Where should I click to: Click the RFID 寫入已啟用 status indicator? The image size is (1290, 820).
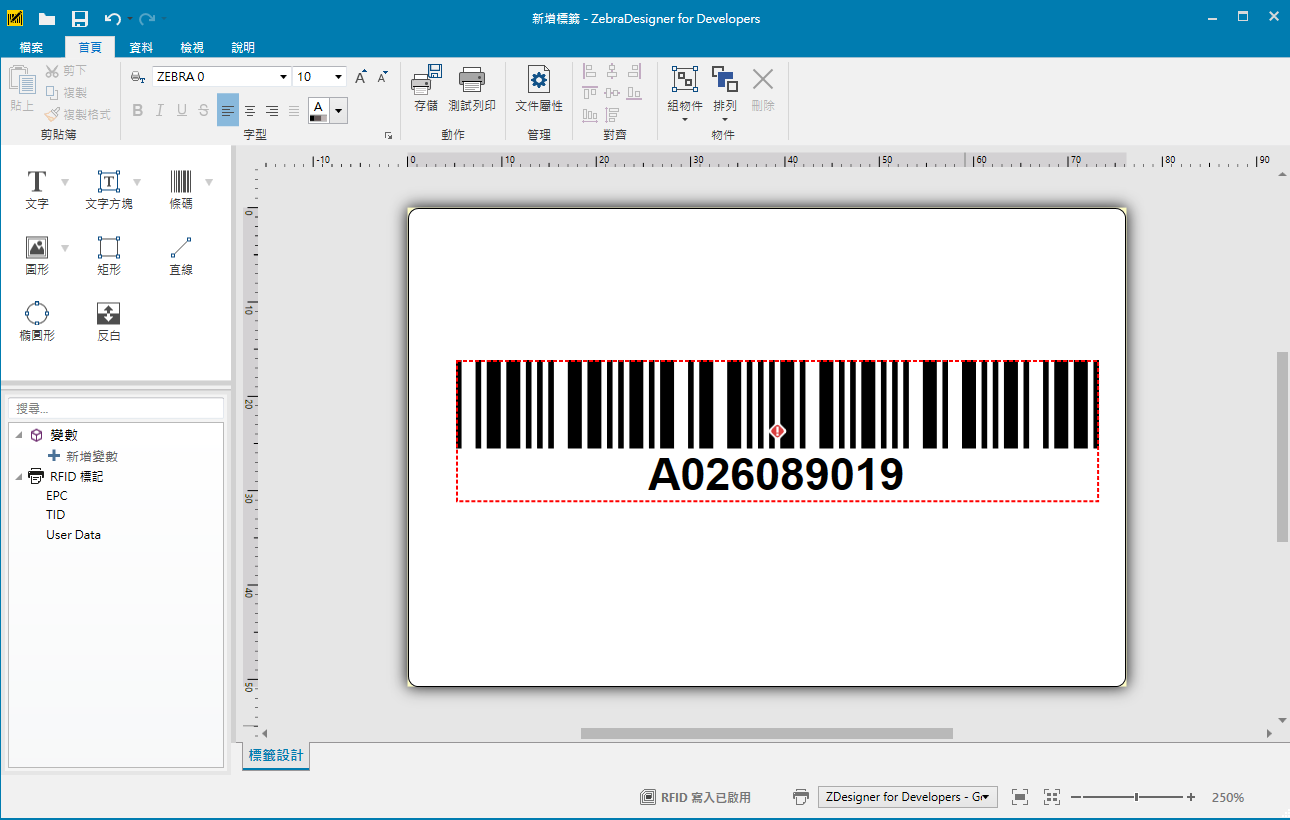pyautogui.click(x=696, y=797)
